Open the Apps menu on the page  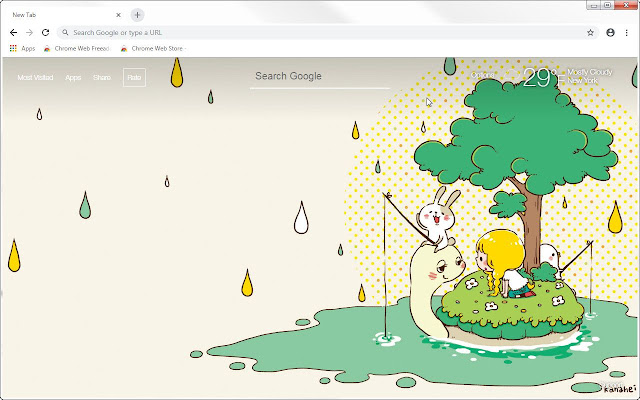click(x=73, y=78)
